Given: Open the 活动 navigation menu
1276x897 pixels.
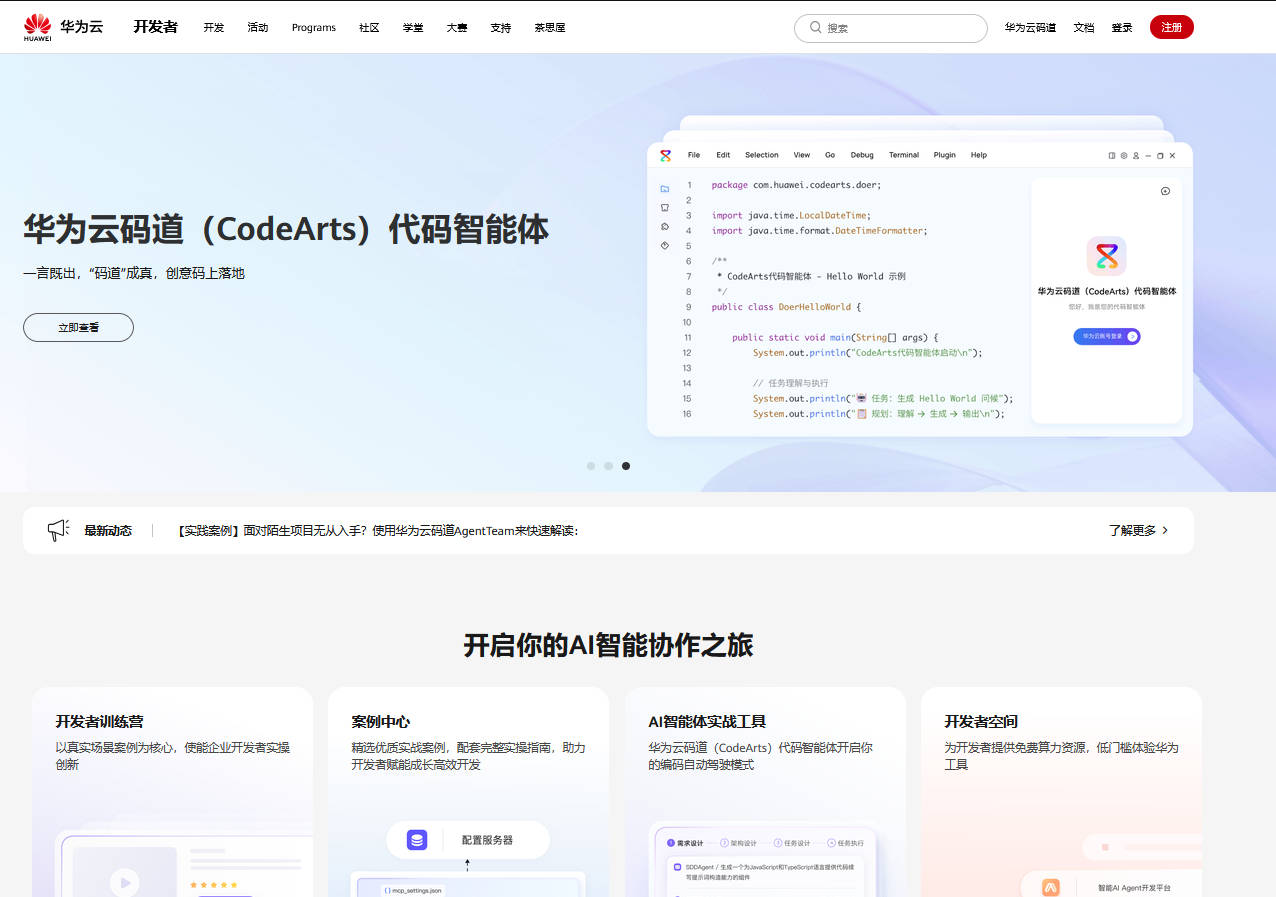Looking at the screenshot, I should (x=258, y=28).
